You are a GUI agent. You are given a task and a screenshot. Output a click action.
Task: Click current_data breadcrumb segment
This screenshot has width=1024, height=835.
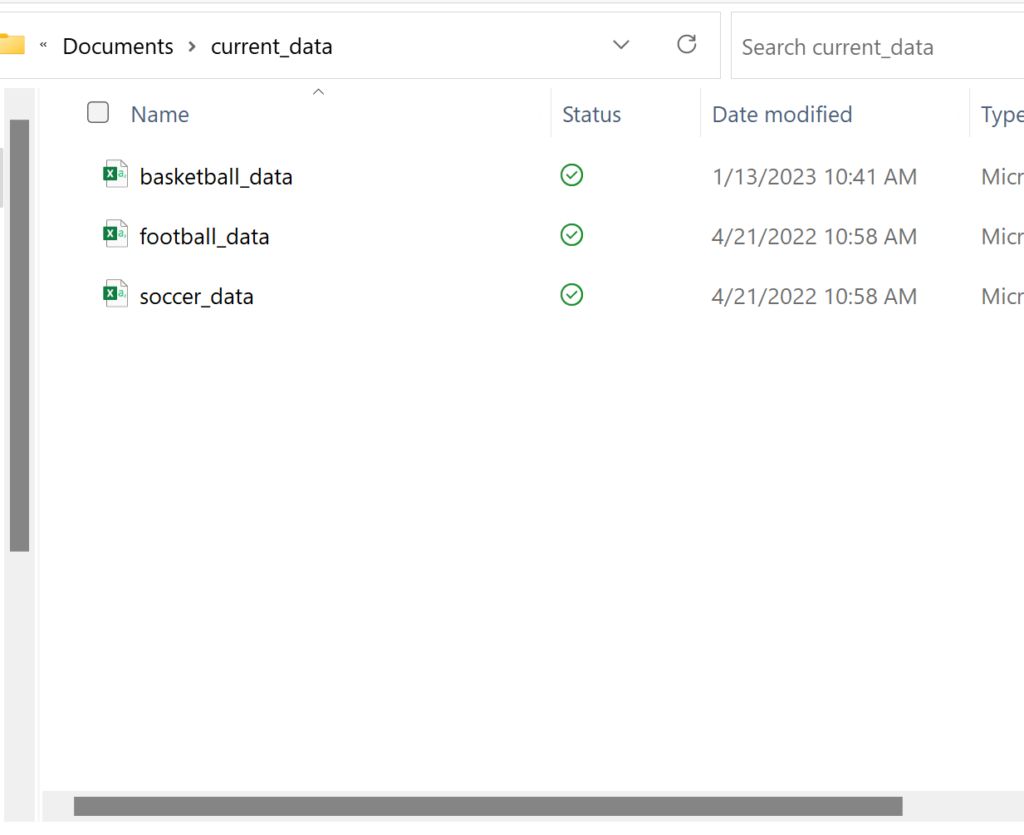[x=272, y=46]
